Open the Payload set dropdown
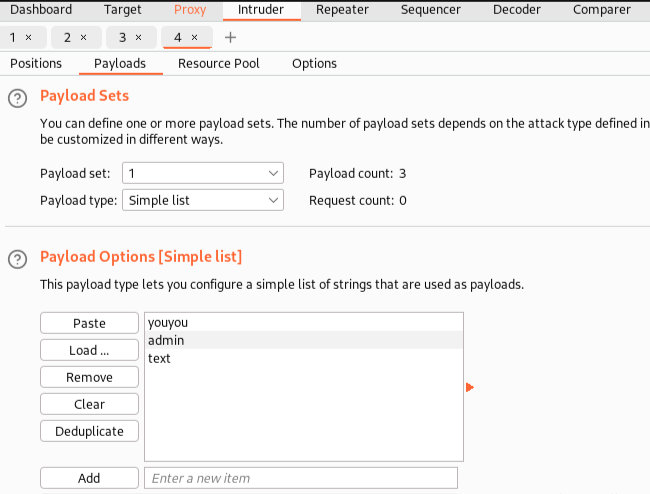Viewport: 650px width, 494px height. coord(203,173)
